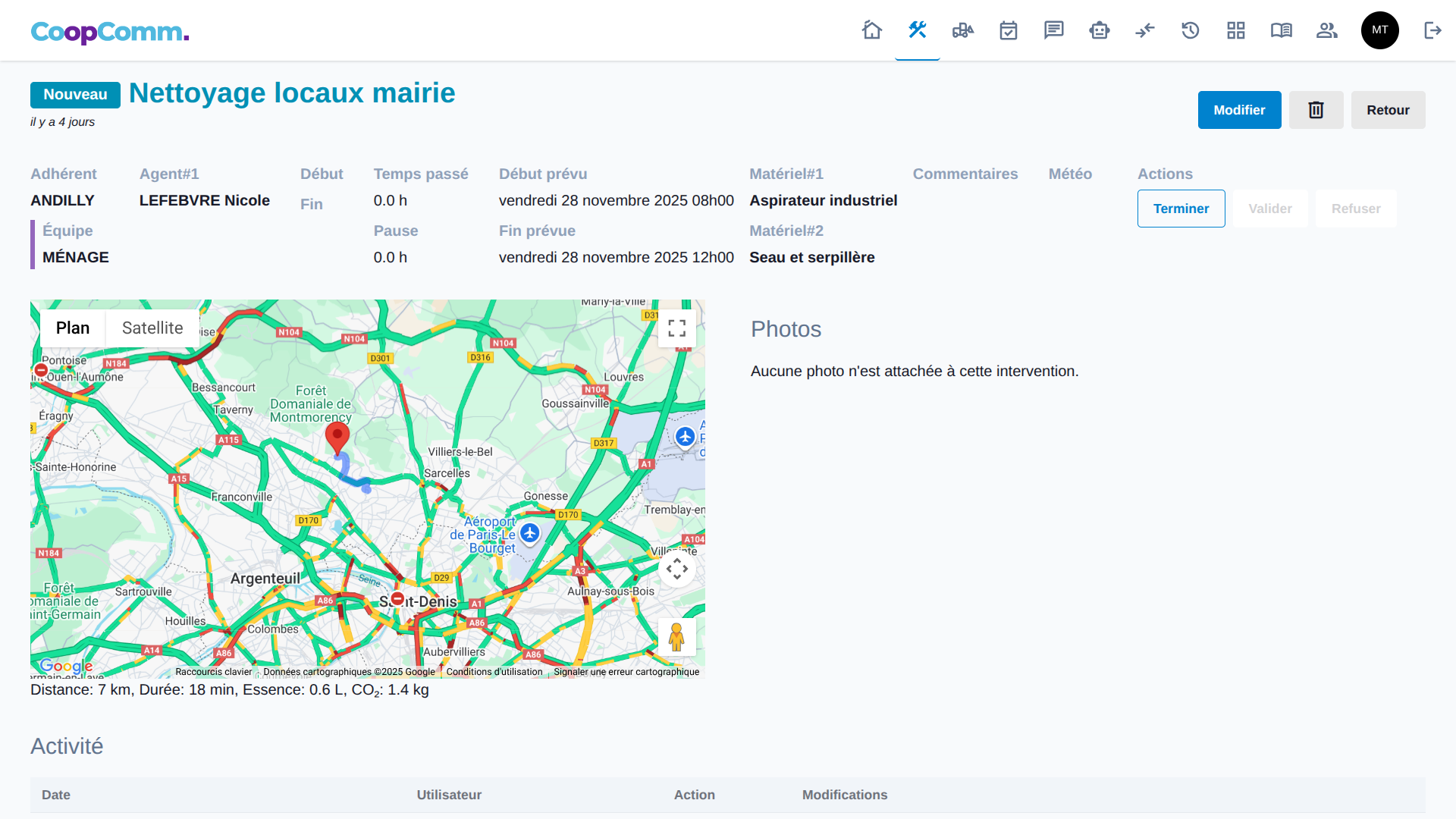This screenshot has width=1456, height=819.
Task: Go back with the Retour button
Action: (1388, 110)
